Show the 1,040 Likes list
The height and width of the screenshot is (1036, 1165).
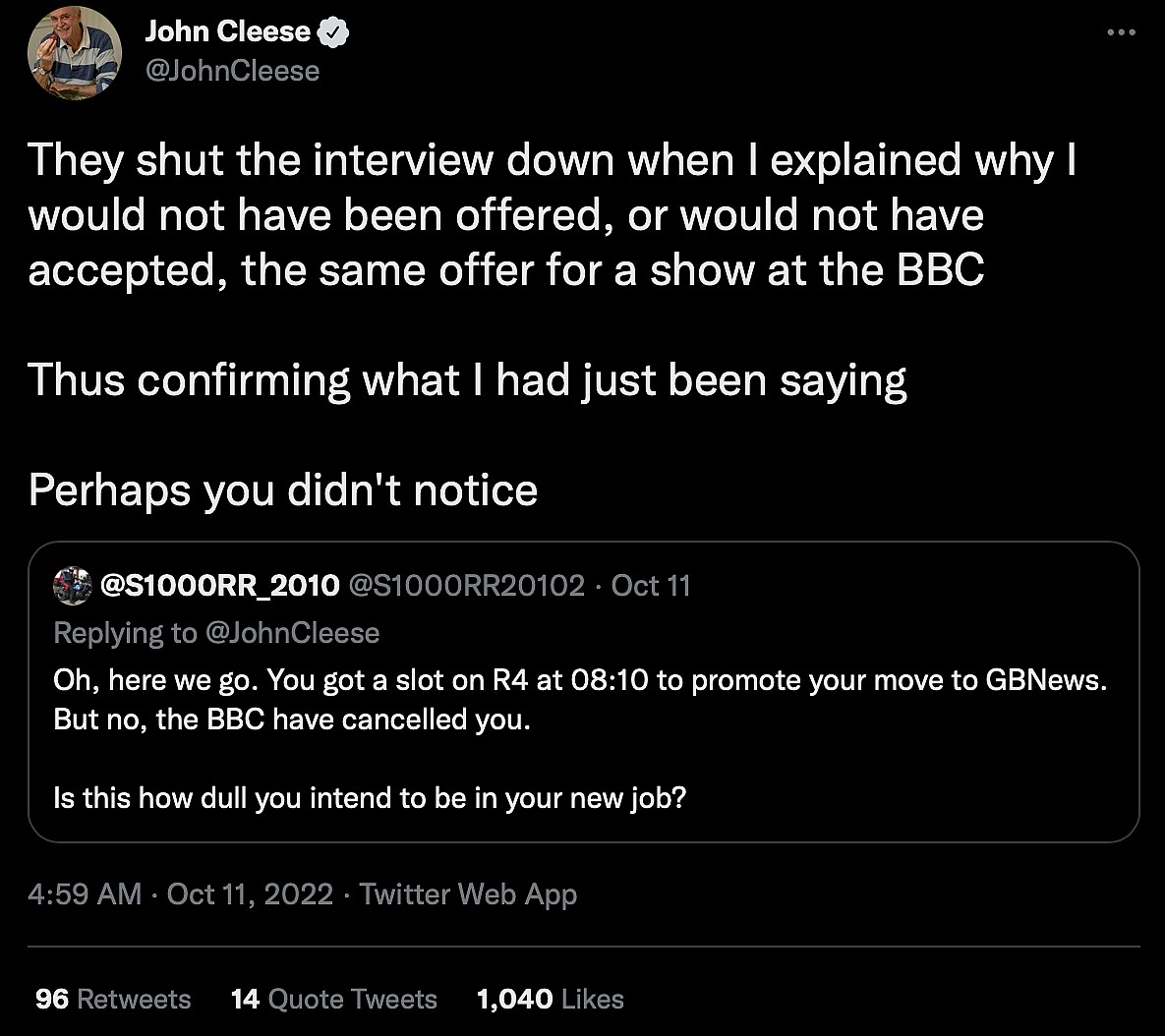[550, 1000]
